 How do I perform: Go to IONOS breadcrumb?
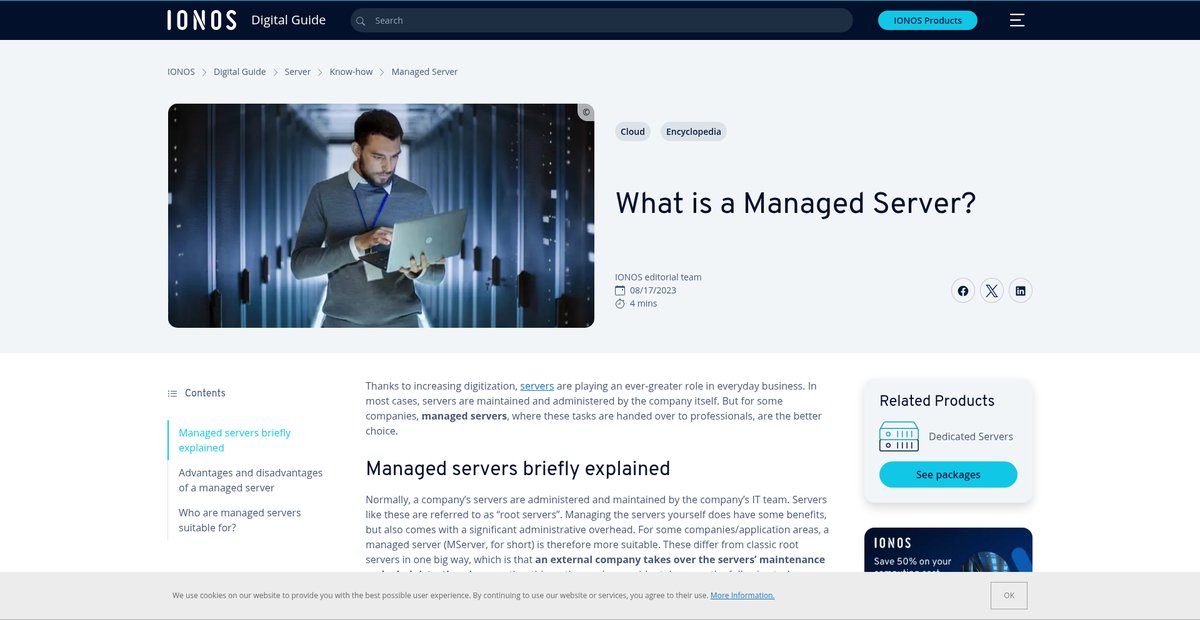coord(181,72)
